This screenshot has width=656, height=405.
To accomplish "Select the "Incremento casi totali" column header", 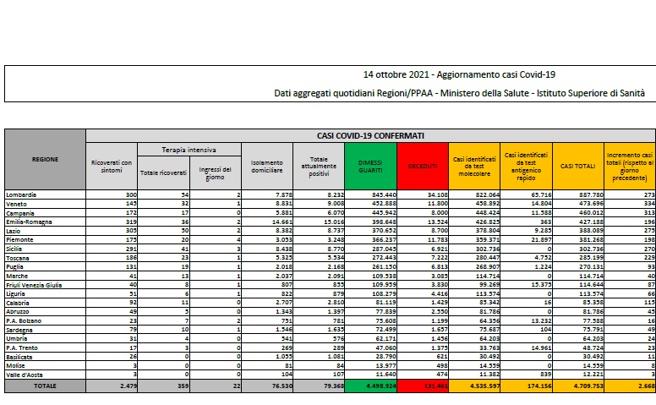I will point(630,167).
